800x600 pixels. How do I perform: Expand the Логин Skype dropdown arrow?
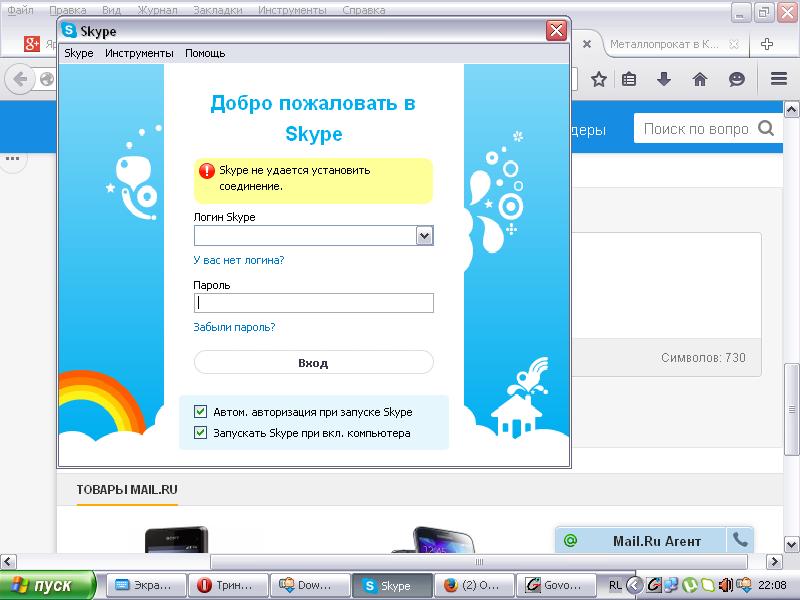(424, 236)
